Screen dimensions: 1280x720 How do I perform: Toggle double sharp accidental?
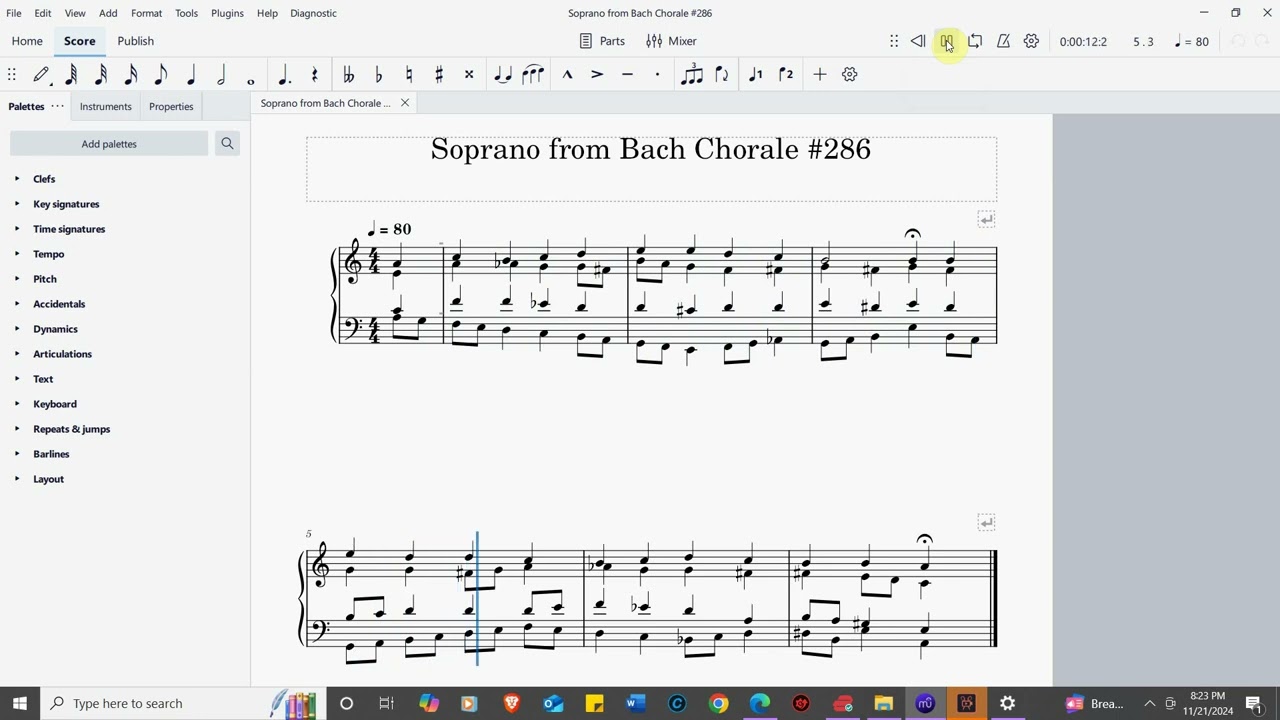coord(468,74)
